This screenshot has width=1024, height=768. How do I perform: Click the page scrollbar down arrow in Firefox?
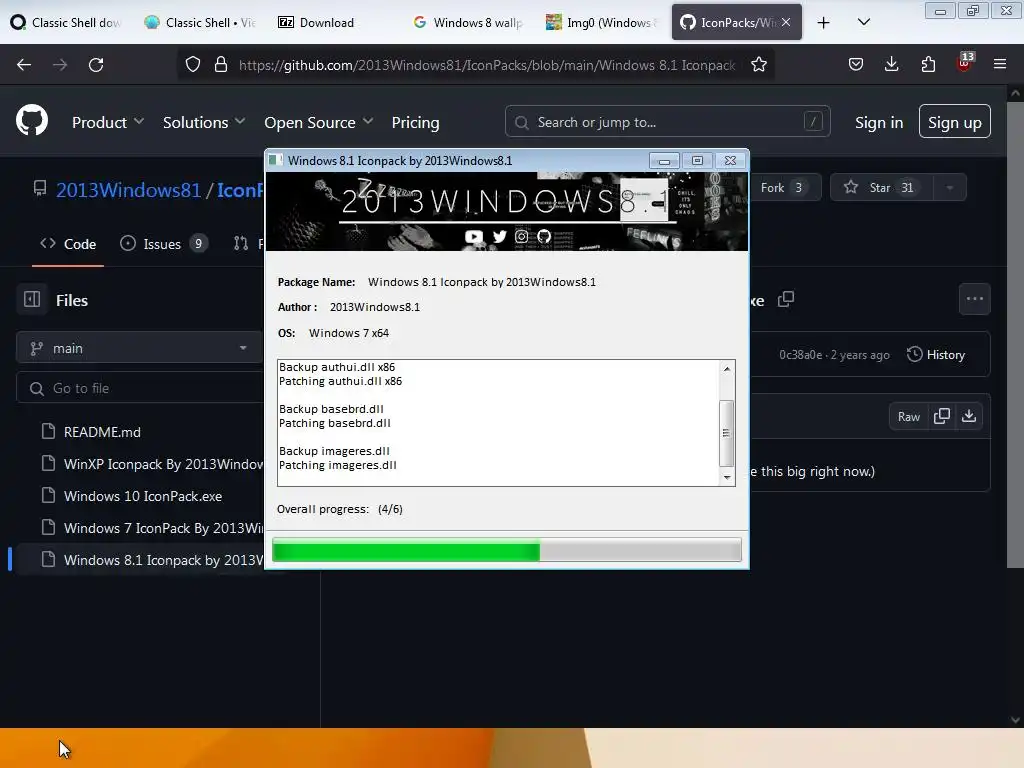[1015, 720]
